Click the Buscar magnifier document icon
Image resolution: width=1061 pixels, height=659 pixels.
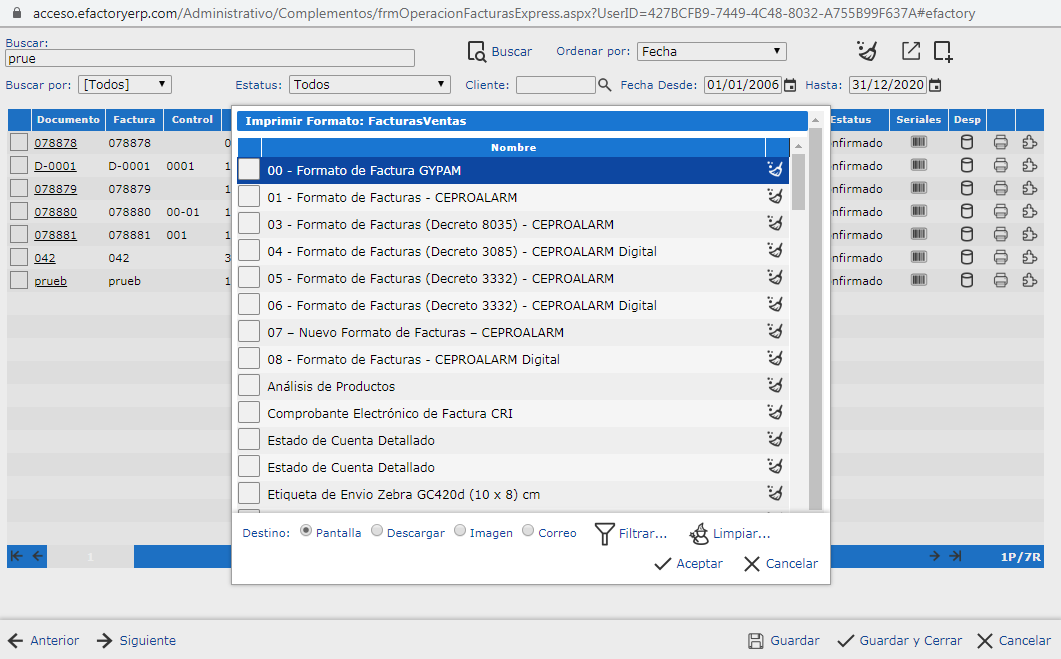coord(476,51)
